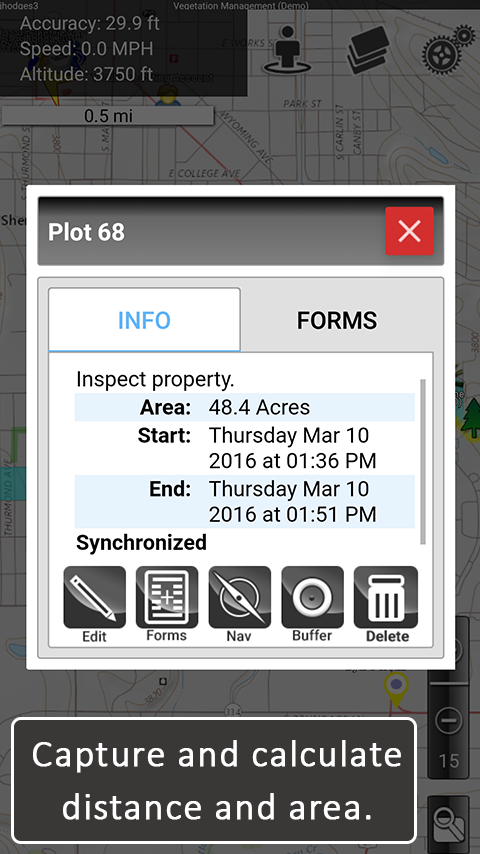Tap the Synchronized status text

coord(141,542)
